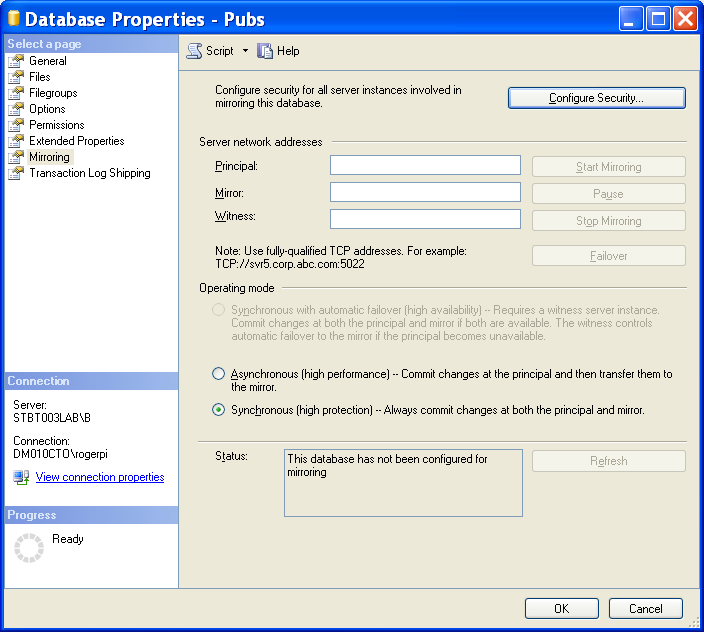Click inside the Principal address field
The width and height of the screenshot is (704, 632).
[x=425, y=165]
